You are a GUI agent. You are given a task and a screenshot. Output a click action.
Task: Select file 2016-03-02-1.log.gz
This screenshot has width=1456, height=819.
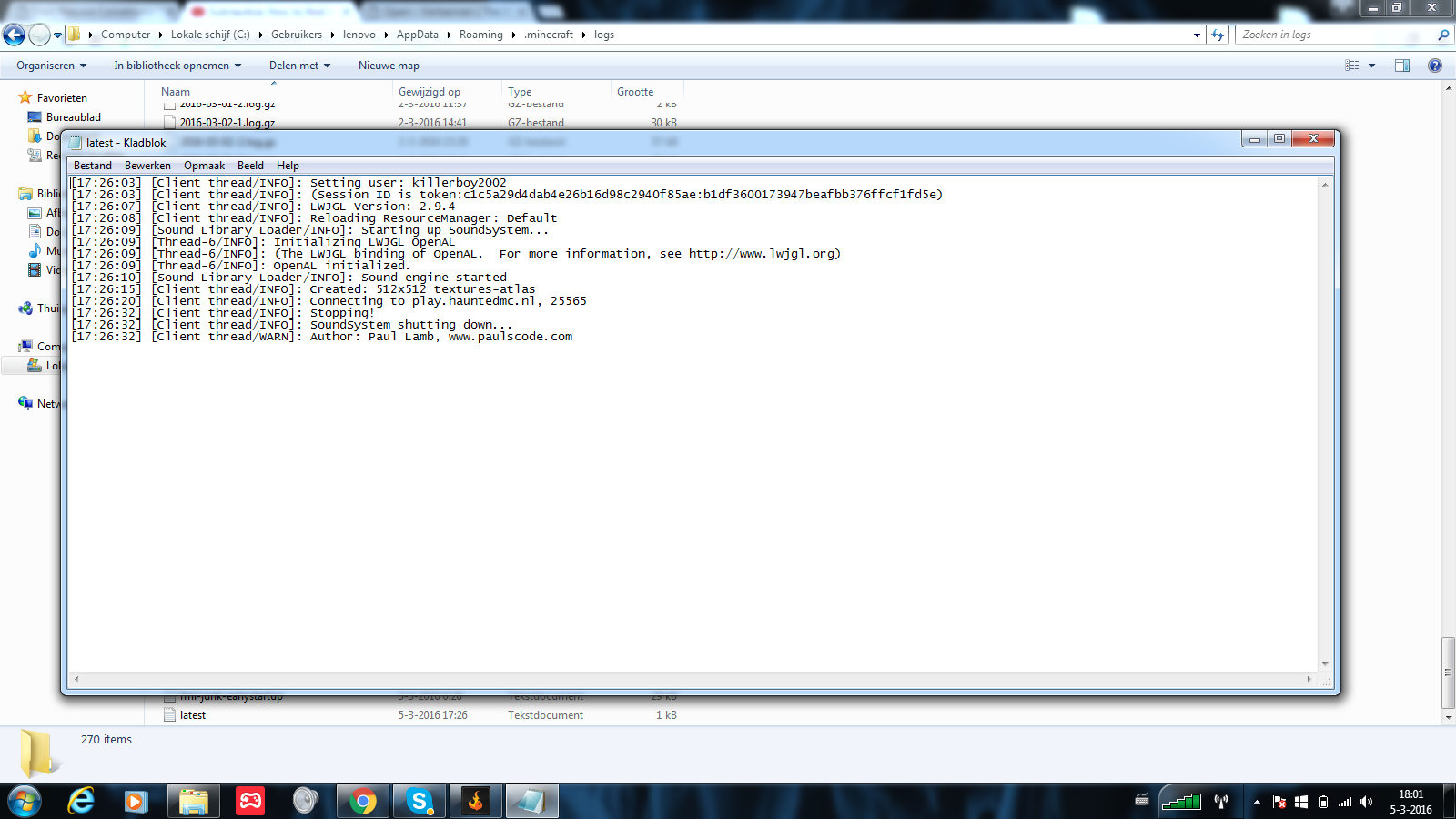click(x=227, y=123)
